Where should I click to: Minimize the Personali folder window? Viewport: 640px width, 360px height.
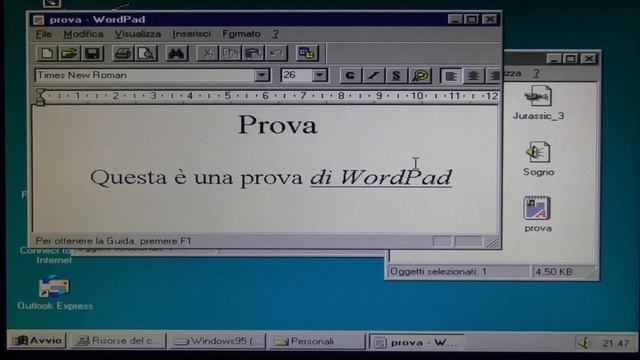click(x=553, y=59)
